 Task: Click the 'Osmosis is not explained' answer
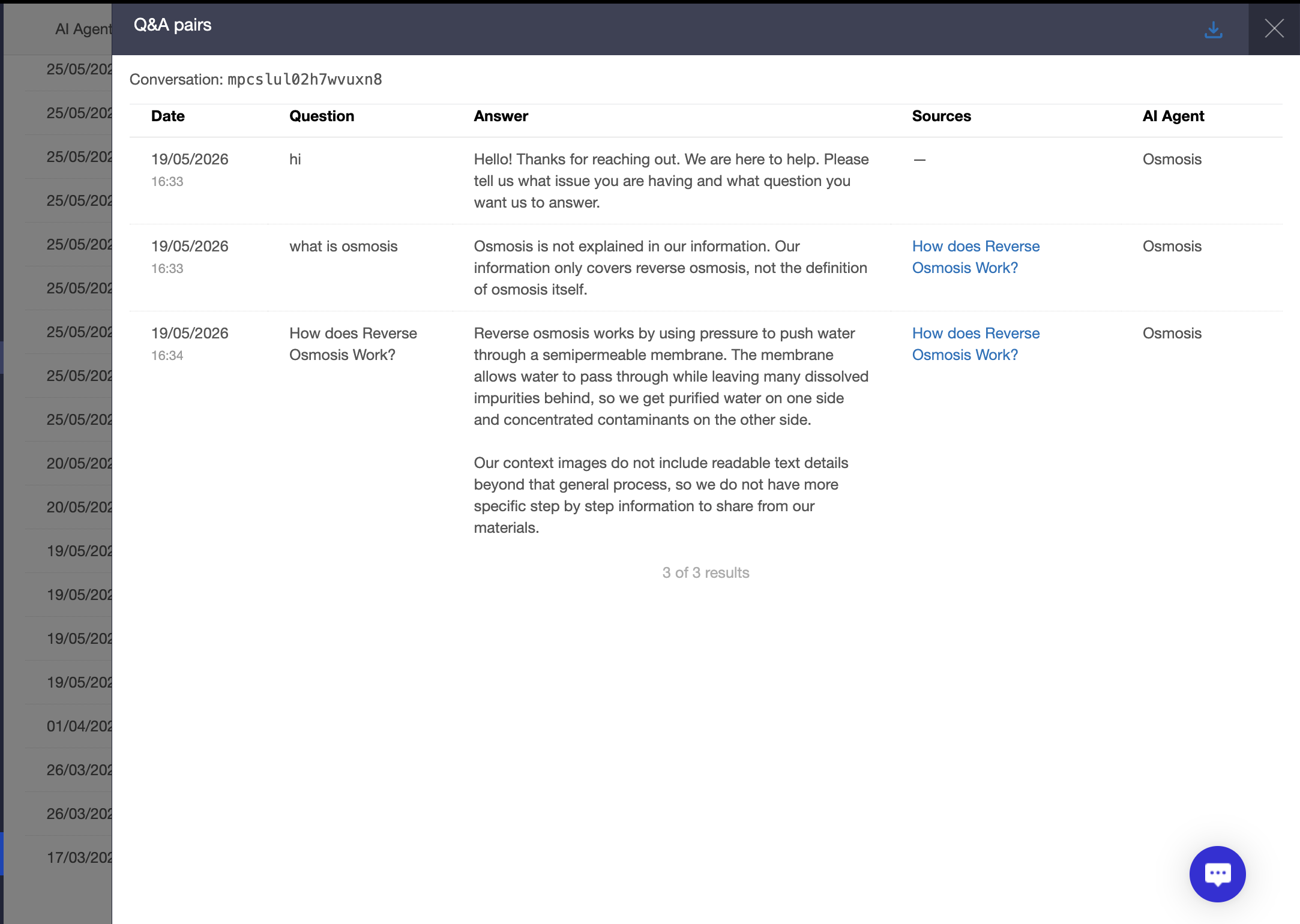pyautogui.click(x=670, y=268)
